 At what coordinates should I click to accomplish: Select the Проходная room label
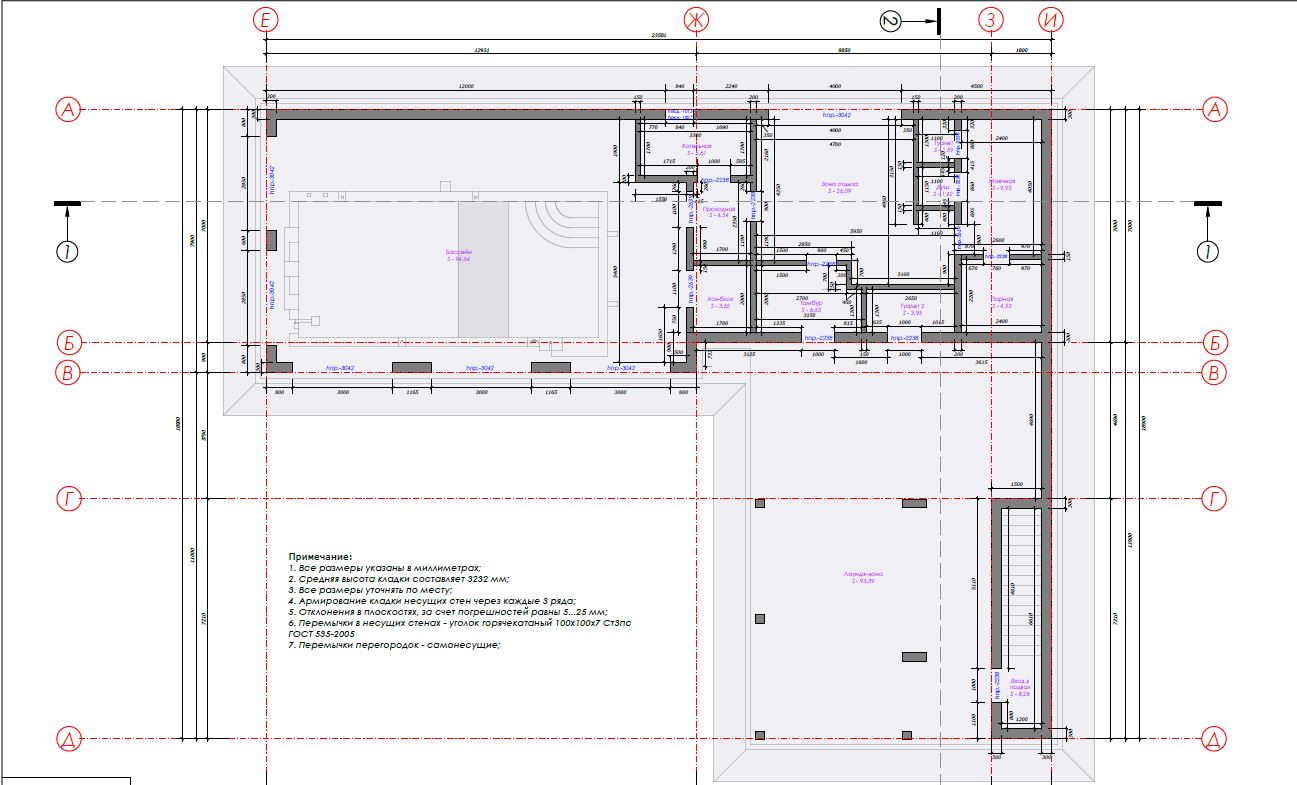pyautogui.click(x=720, y=212)
